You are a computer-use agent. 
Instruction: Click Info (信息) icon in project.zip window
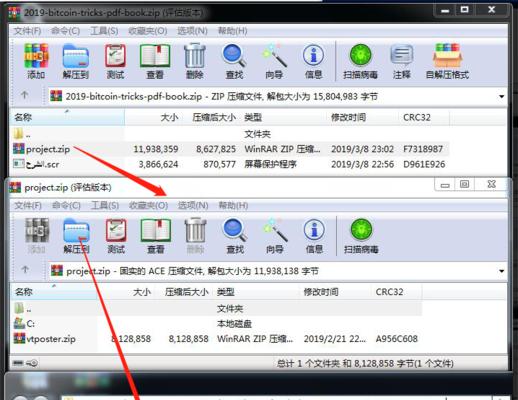(x=314, y=236)
